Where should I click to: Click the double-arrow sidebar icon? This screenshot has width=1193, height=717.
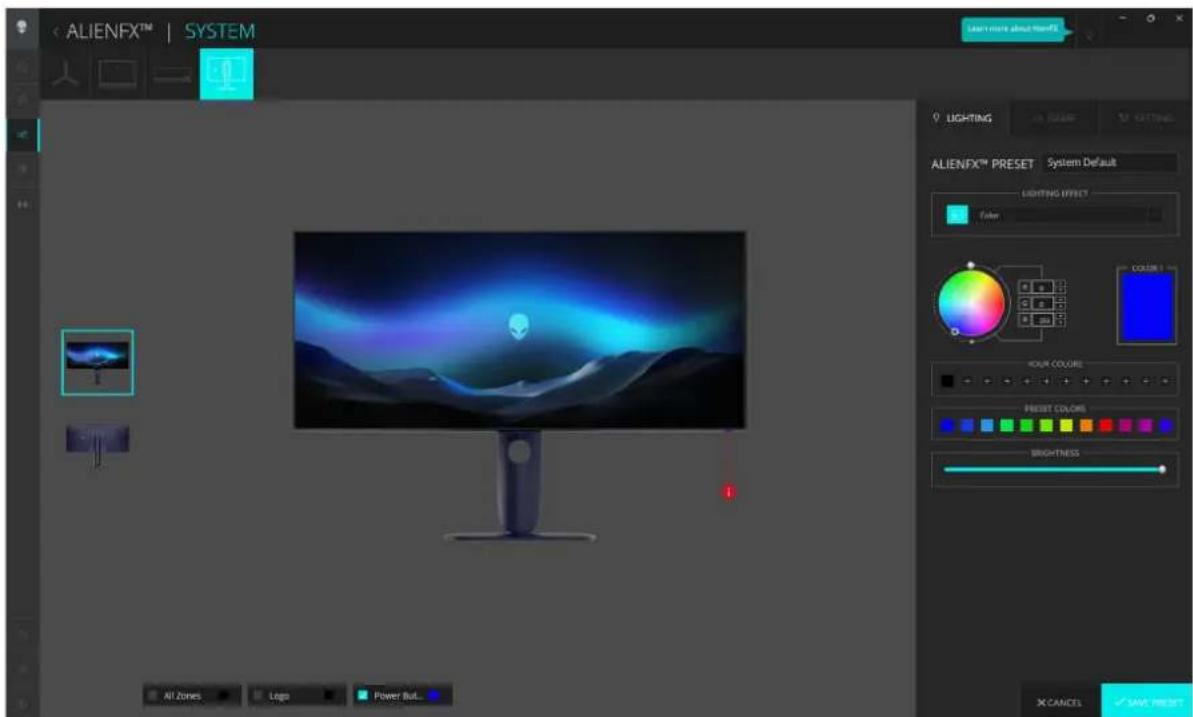[x=23, y=204]
